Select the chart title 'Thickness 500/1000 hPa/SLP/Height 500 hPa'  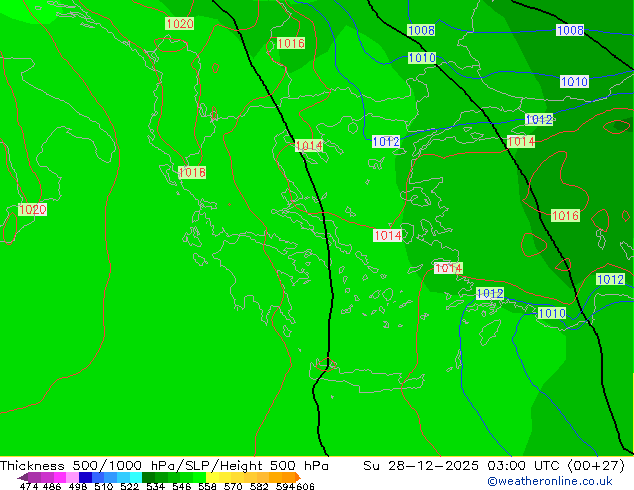[164, 466]
